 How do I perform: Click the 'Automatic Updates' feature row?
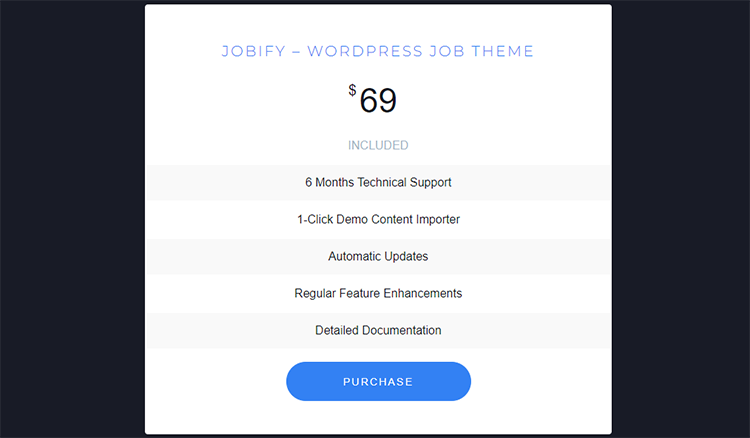(378, 256)
